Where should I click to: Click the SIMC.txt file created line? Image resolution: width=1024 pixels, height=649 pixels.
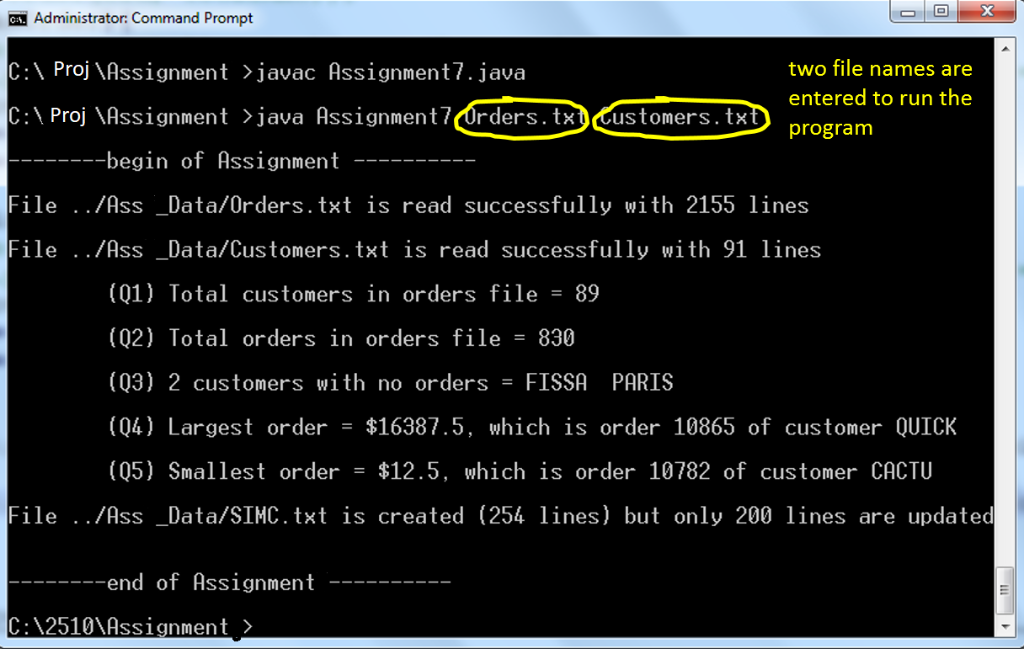point(501,516)
